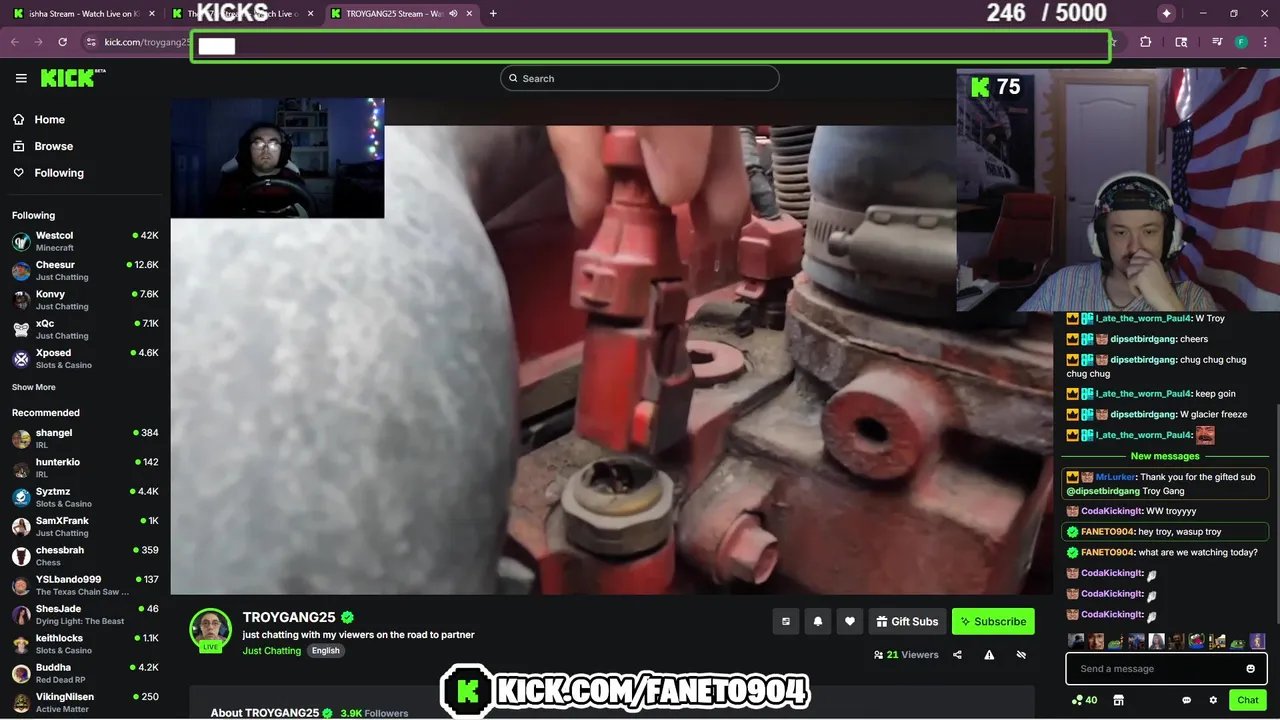1280x720 pixels.
Task: Open chessbrah recommended channel
Action: pos(85,556)
